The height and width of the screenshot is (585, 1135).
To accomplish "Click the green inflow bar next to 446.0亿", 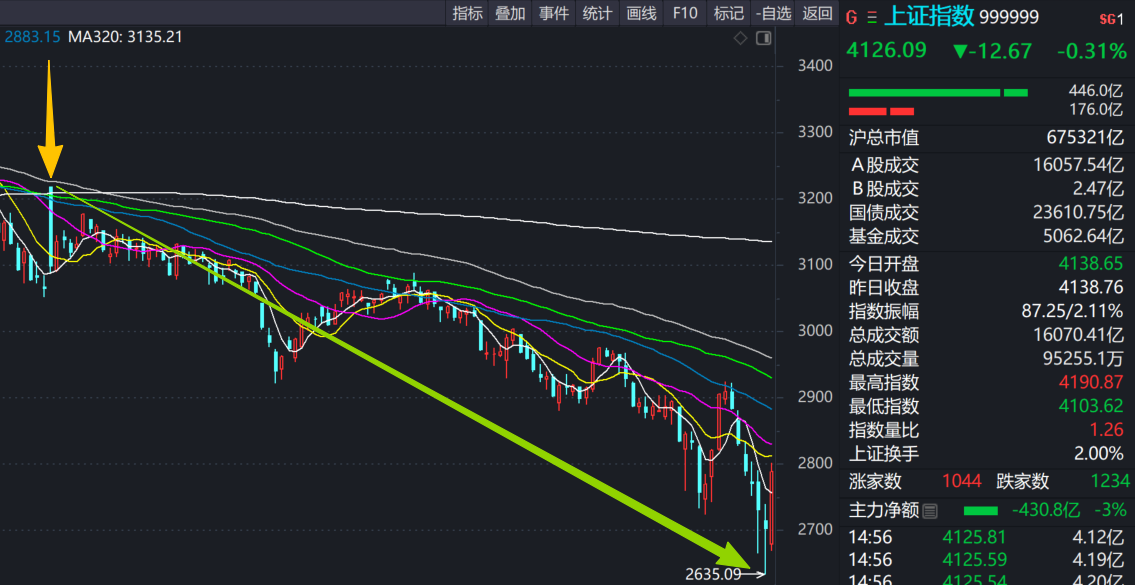I will click(x=924, y=92).
